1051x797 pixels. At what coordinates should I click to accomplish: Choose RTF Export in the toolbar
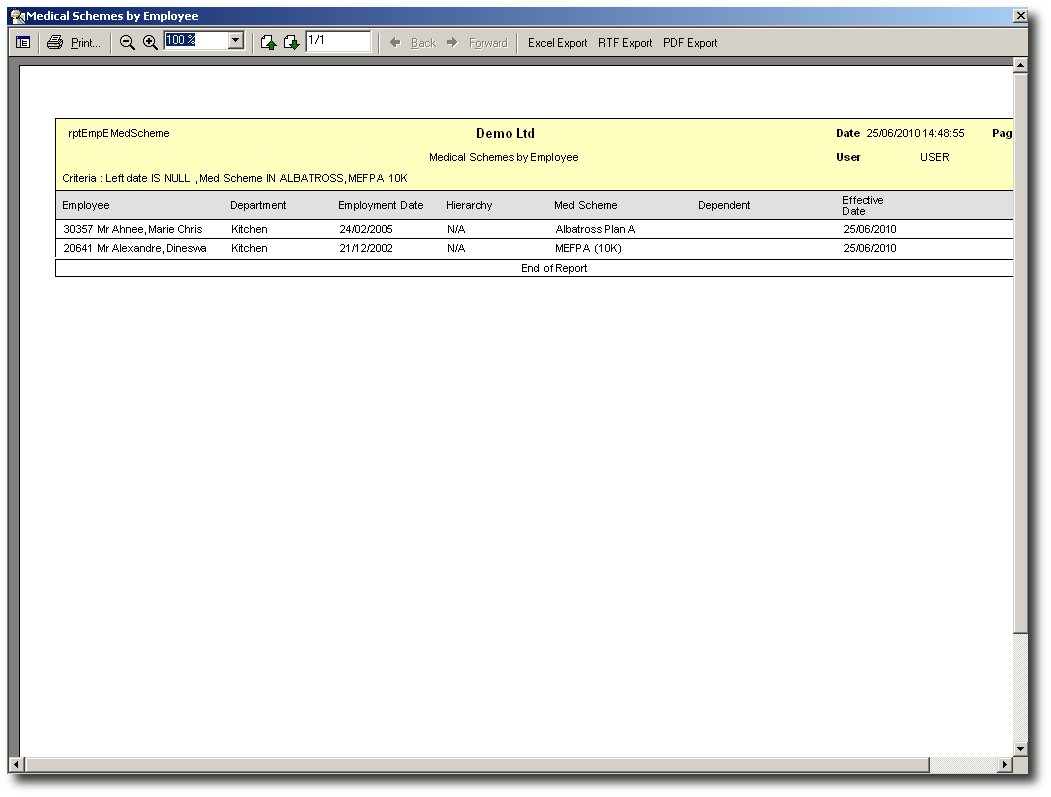click(x=625, y=43)
